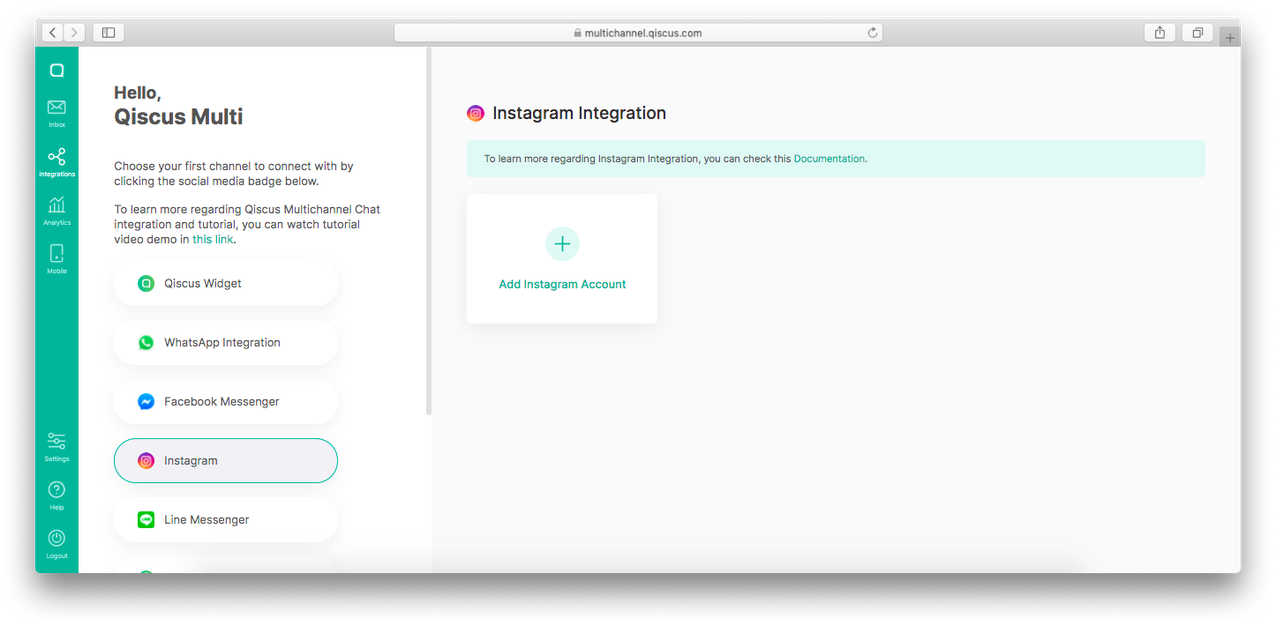
Task: Click the Messenger icon next to Facebook Messenger
Action: [x=146, y=401]
